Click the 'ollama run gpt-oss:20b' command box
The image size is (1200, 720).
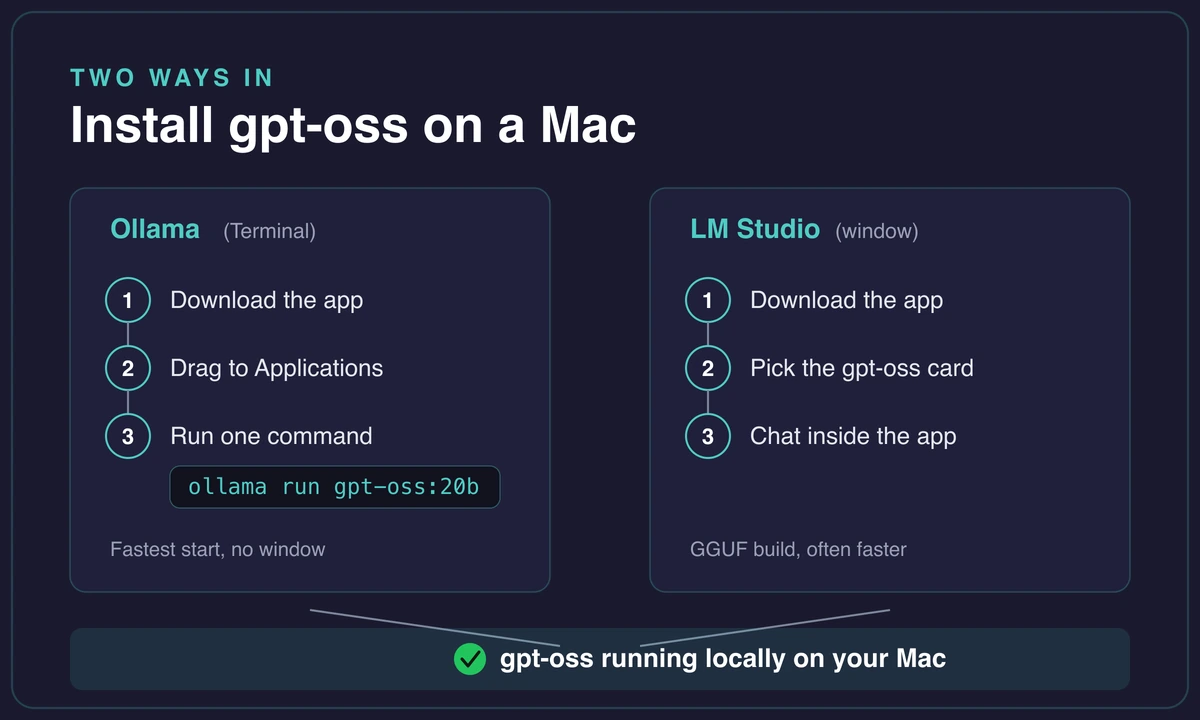[335, 487]
